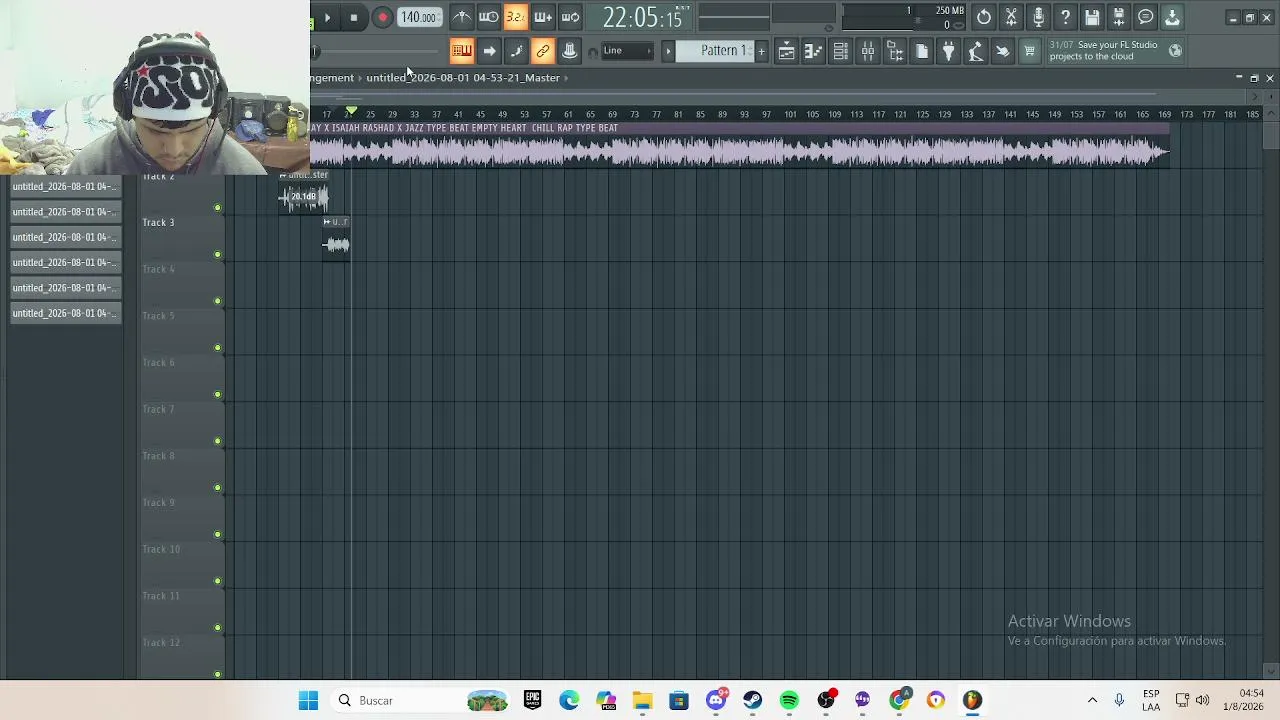Toggle the arrow auto-scroll icon

(x=489, y=51)
